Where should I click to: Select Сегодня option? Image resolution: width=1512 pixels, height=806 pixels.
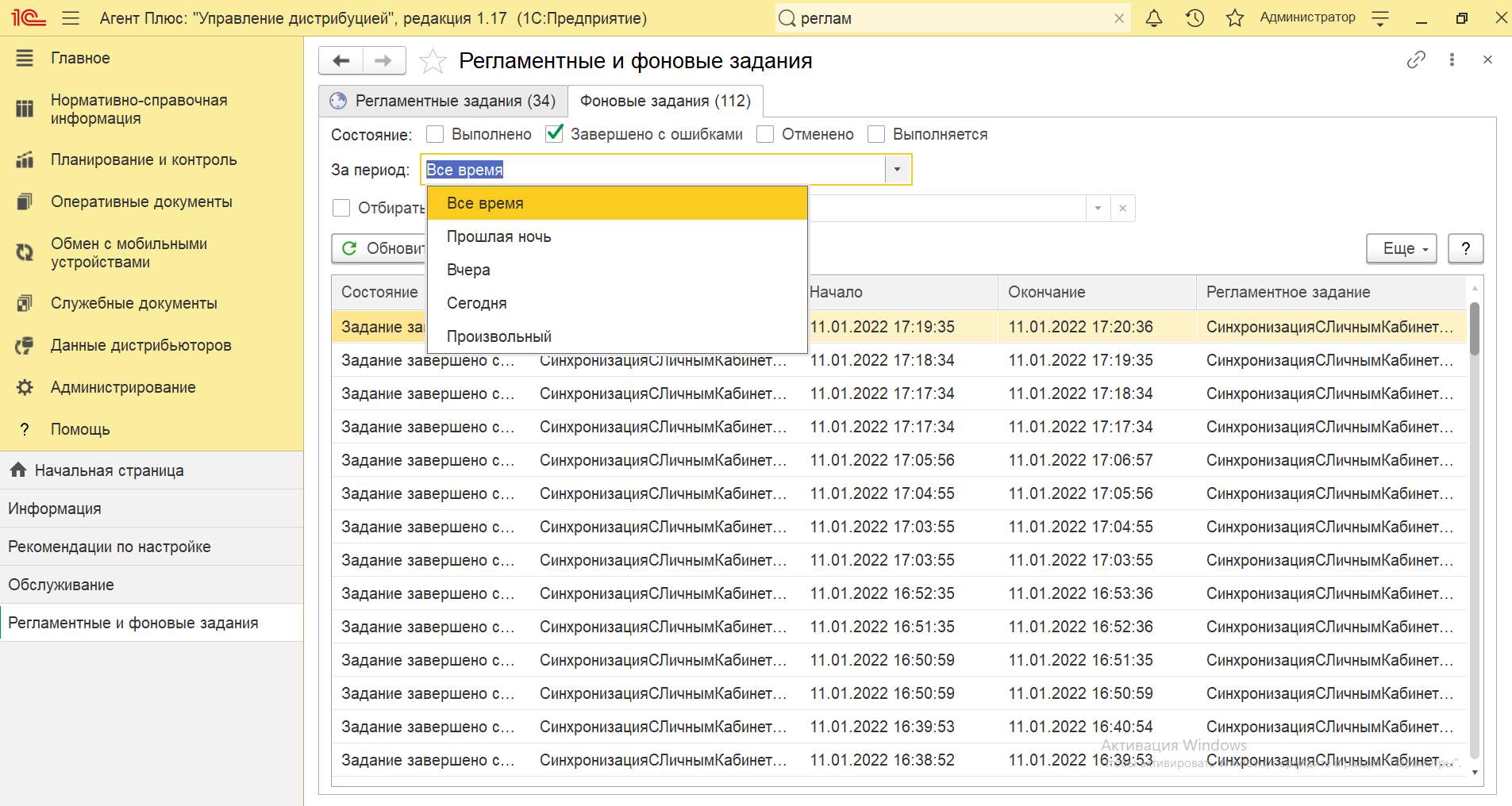(x=617, y=303)
